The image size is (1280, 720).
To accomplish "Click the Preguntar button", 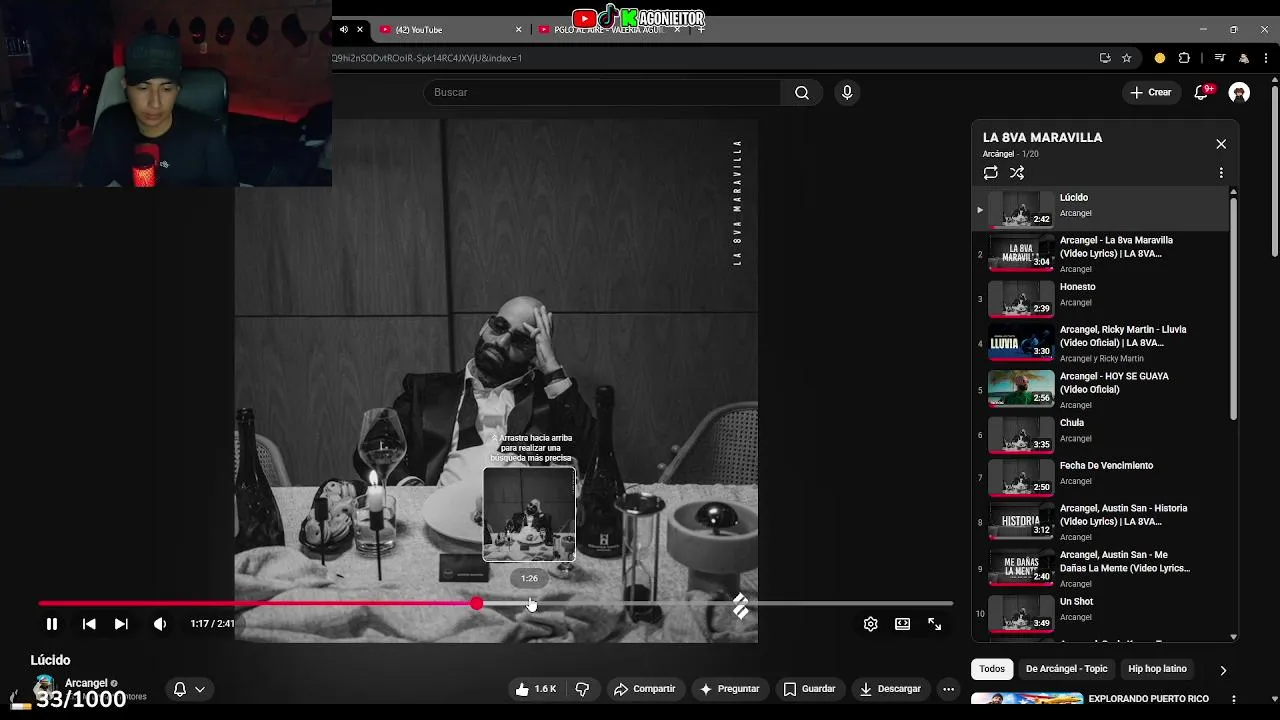I will 729,689.
